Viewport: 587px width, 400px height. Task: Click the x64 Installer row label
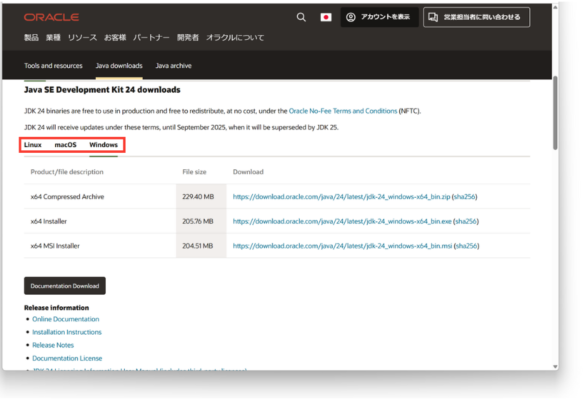tap(49, 221)
